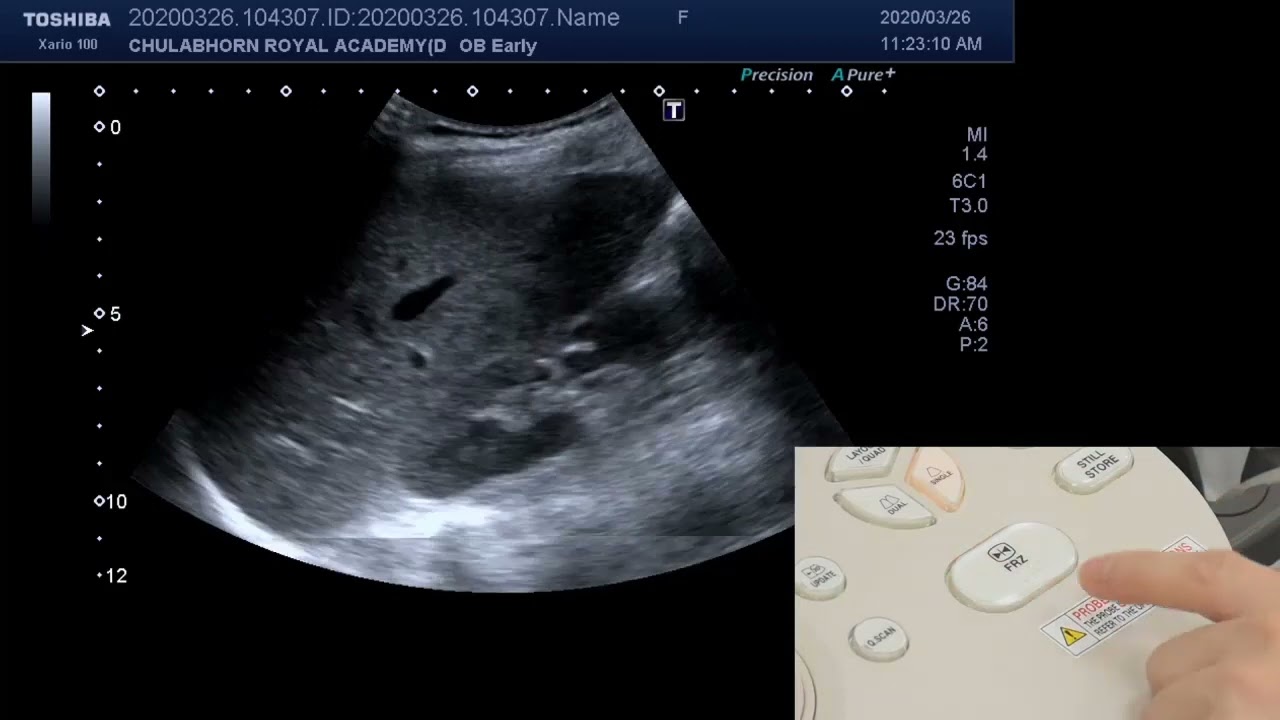Click the 'P:2' parameter value
Viewport: 1280px width, 720px height.
click(x=973, y=344)
